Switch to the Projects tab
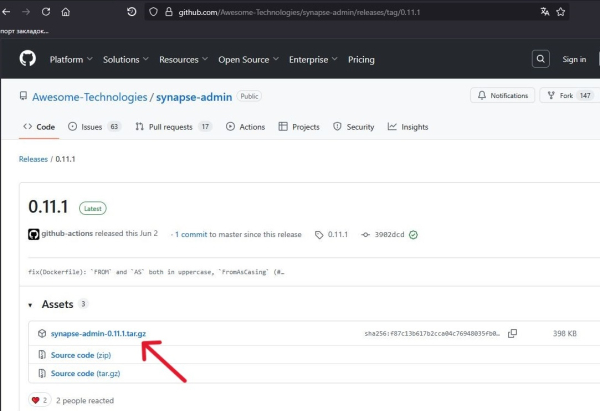The width and height of the screenshot is (600, 411). click(299, 127)
